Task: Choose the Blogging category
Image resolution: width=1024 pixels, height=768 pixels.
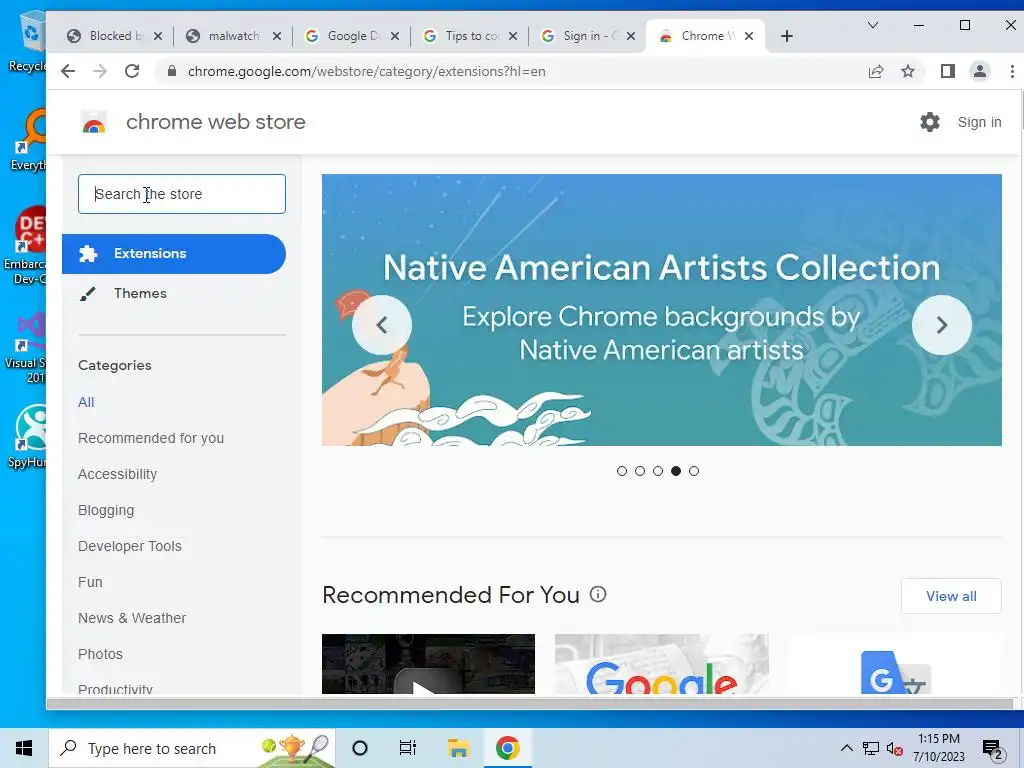Action: click(106, 510)
